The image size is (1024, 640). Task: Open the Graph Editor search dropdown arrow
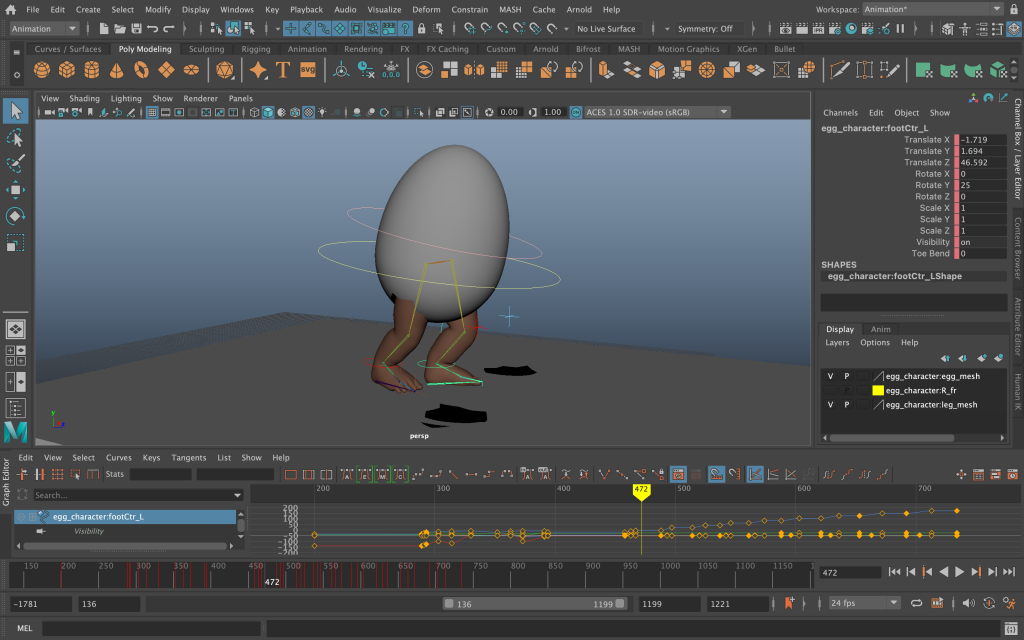(238, 495)
